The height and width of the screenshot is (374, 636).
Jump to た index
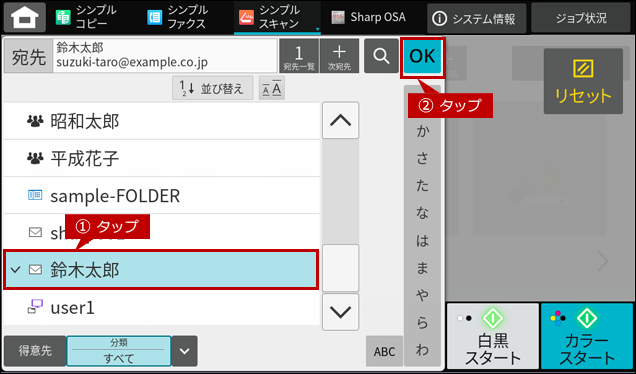[422, 185]
